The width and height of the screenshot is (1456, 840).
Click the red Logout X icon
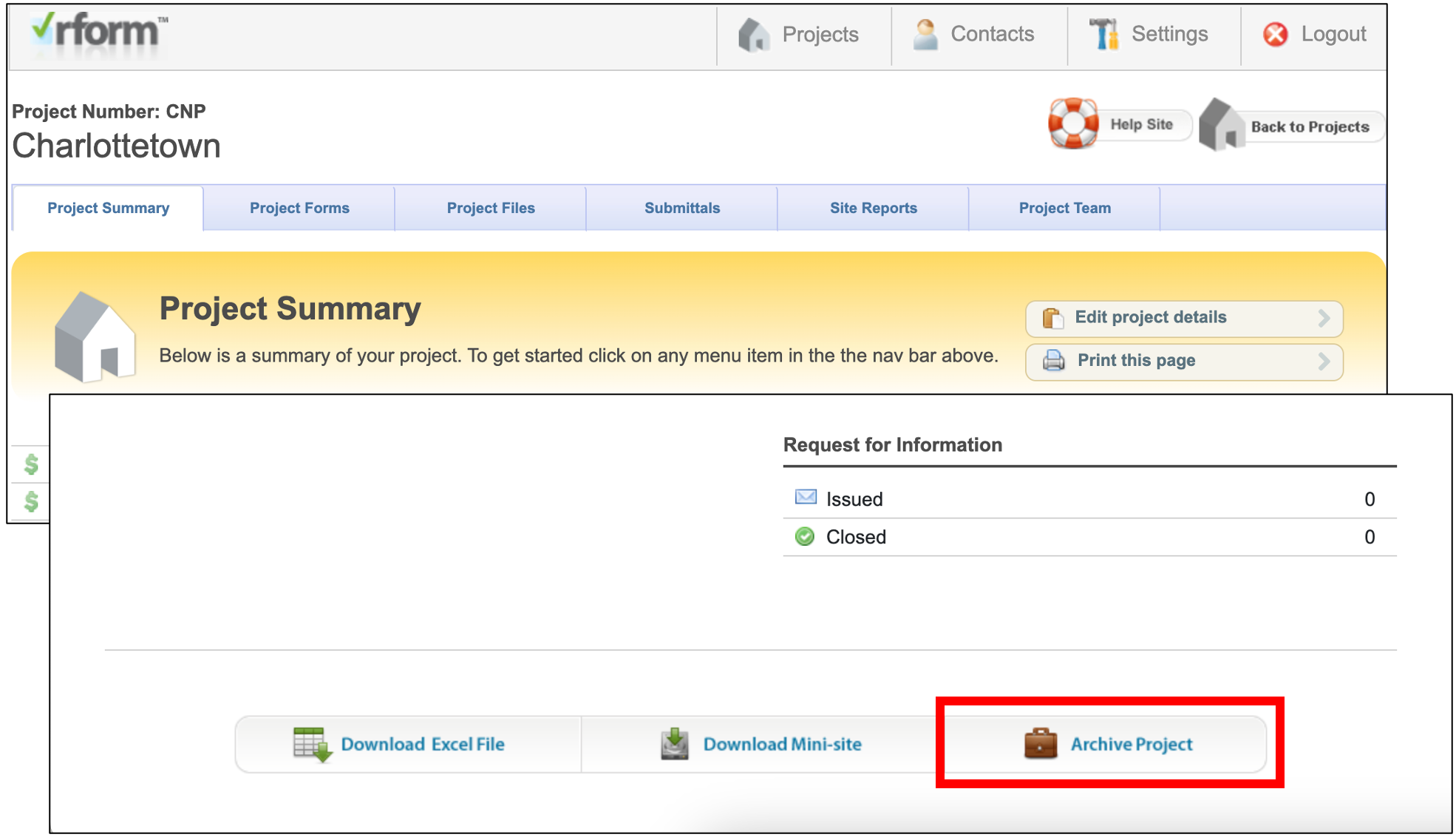click(x=1275, y=35)
